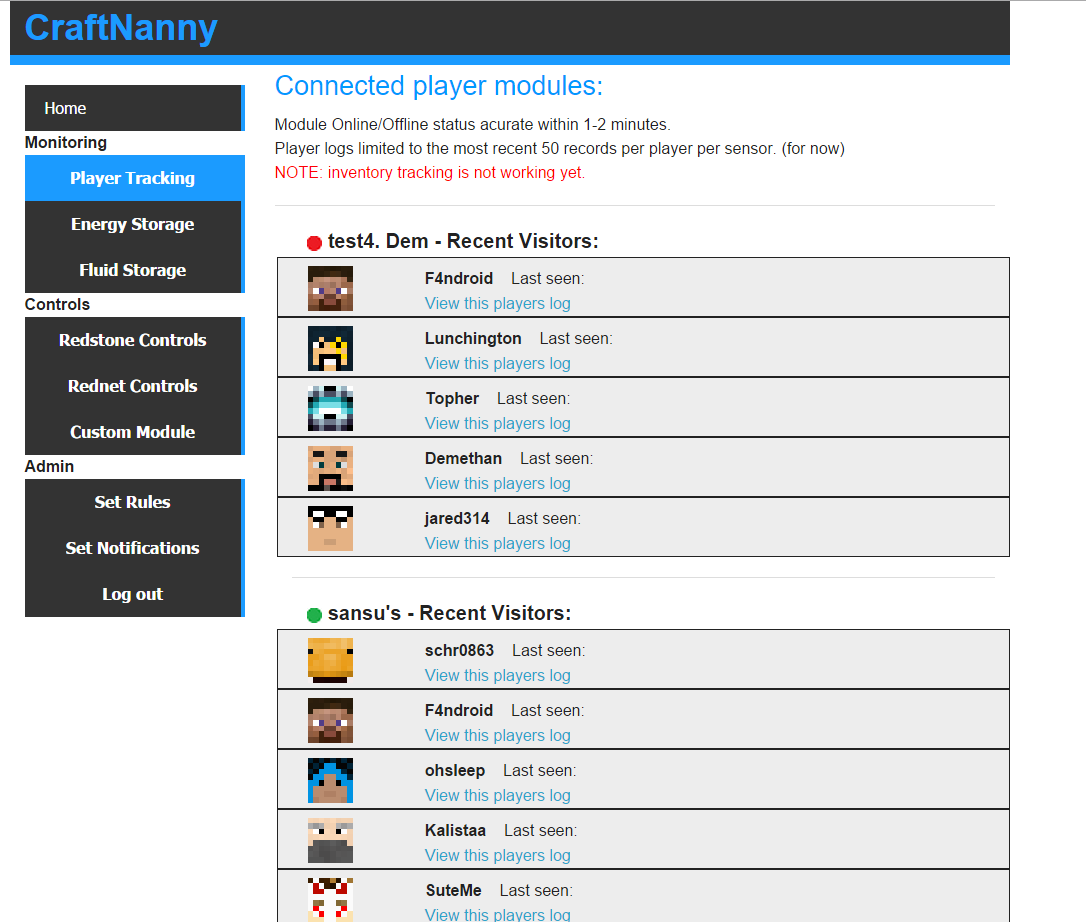The height and width of the screenshot is (922, 1086).
Task: Open Energy Storage monitoring page
Action: tap(134, 224)
